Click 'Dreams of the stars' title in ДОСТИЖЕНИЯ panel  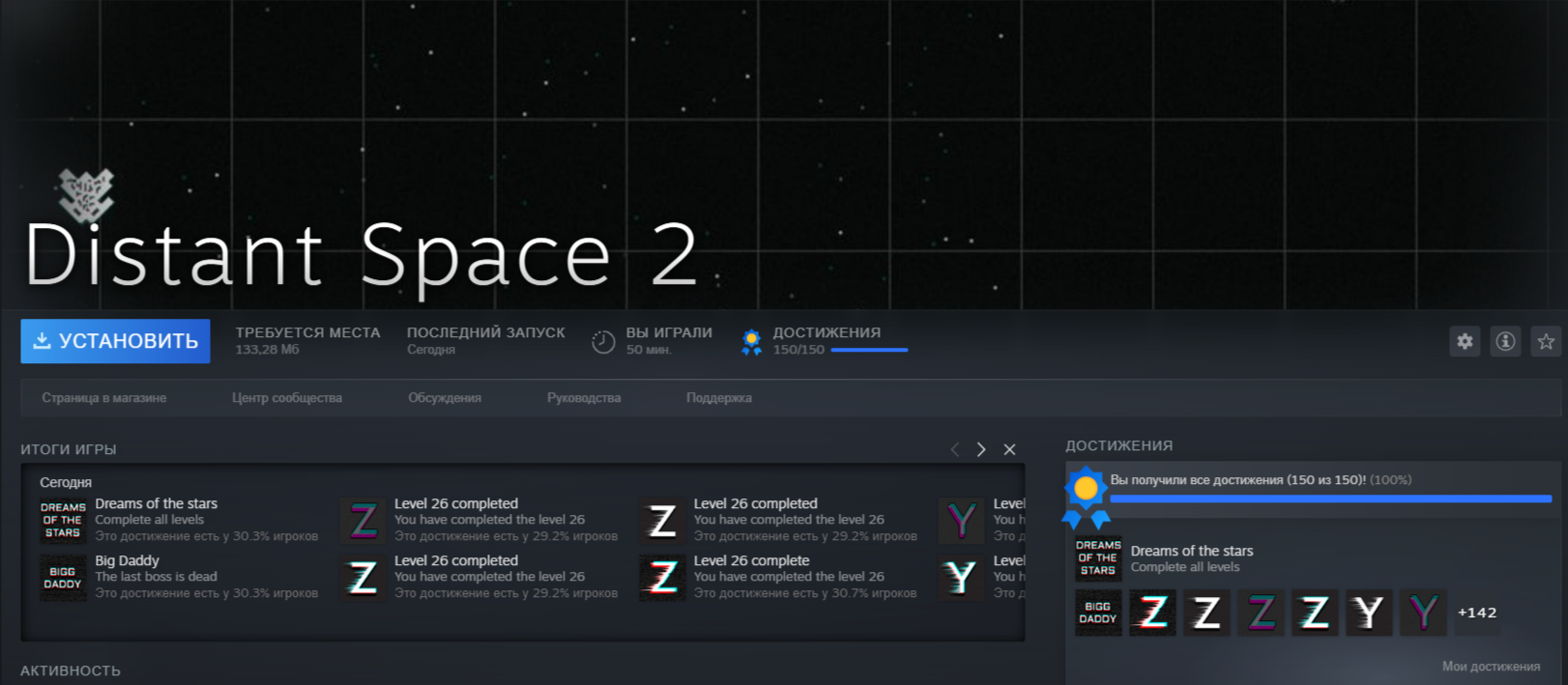[1192, 551]
